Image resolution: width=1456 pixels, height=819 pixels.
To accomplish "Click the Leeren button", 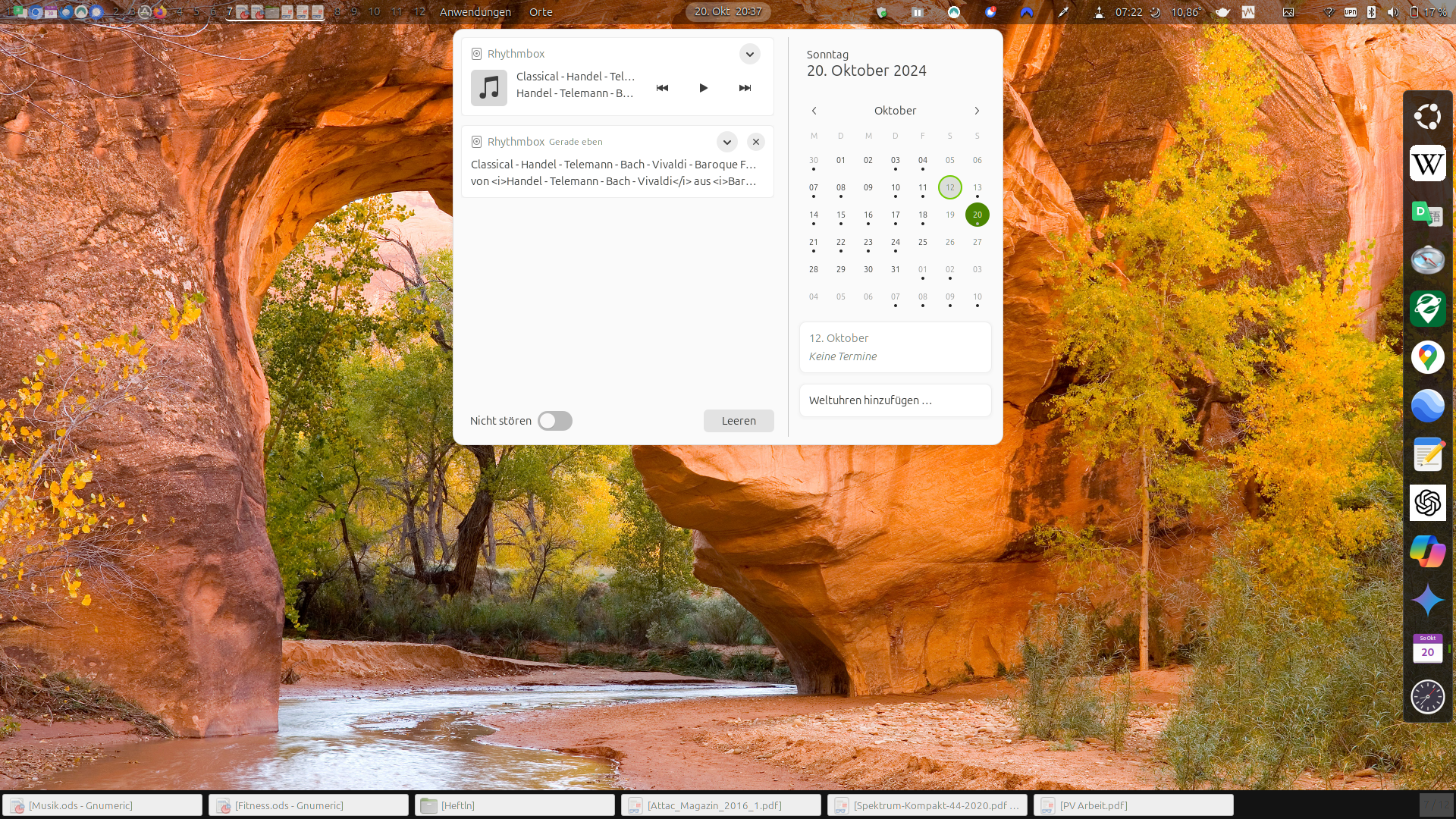I will point(738,421).
